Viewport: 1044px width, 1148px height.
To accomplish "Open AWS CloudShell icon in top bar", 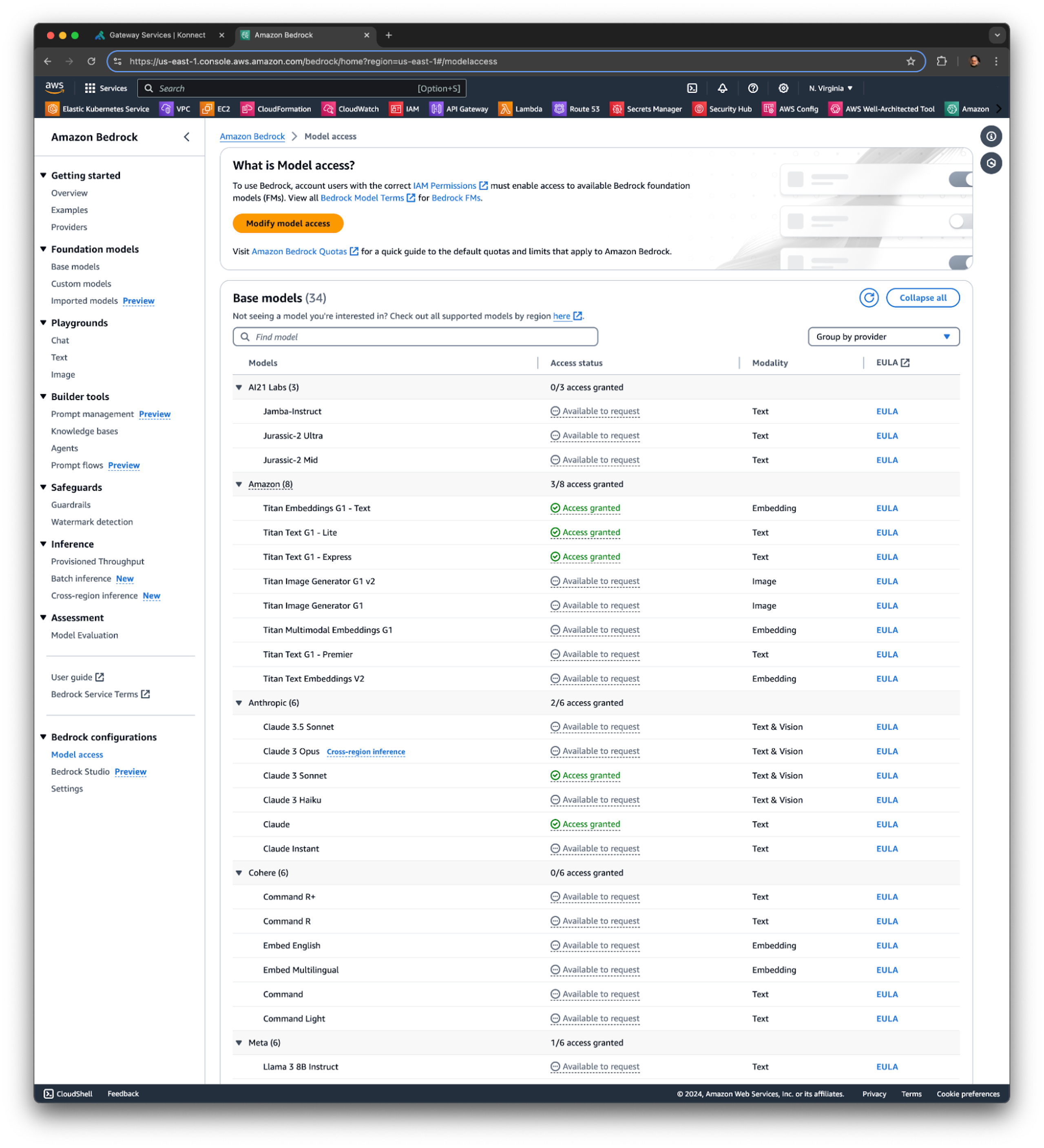I will 692,88.
